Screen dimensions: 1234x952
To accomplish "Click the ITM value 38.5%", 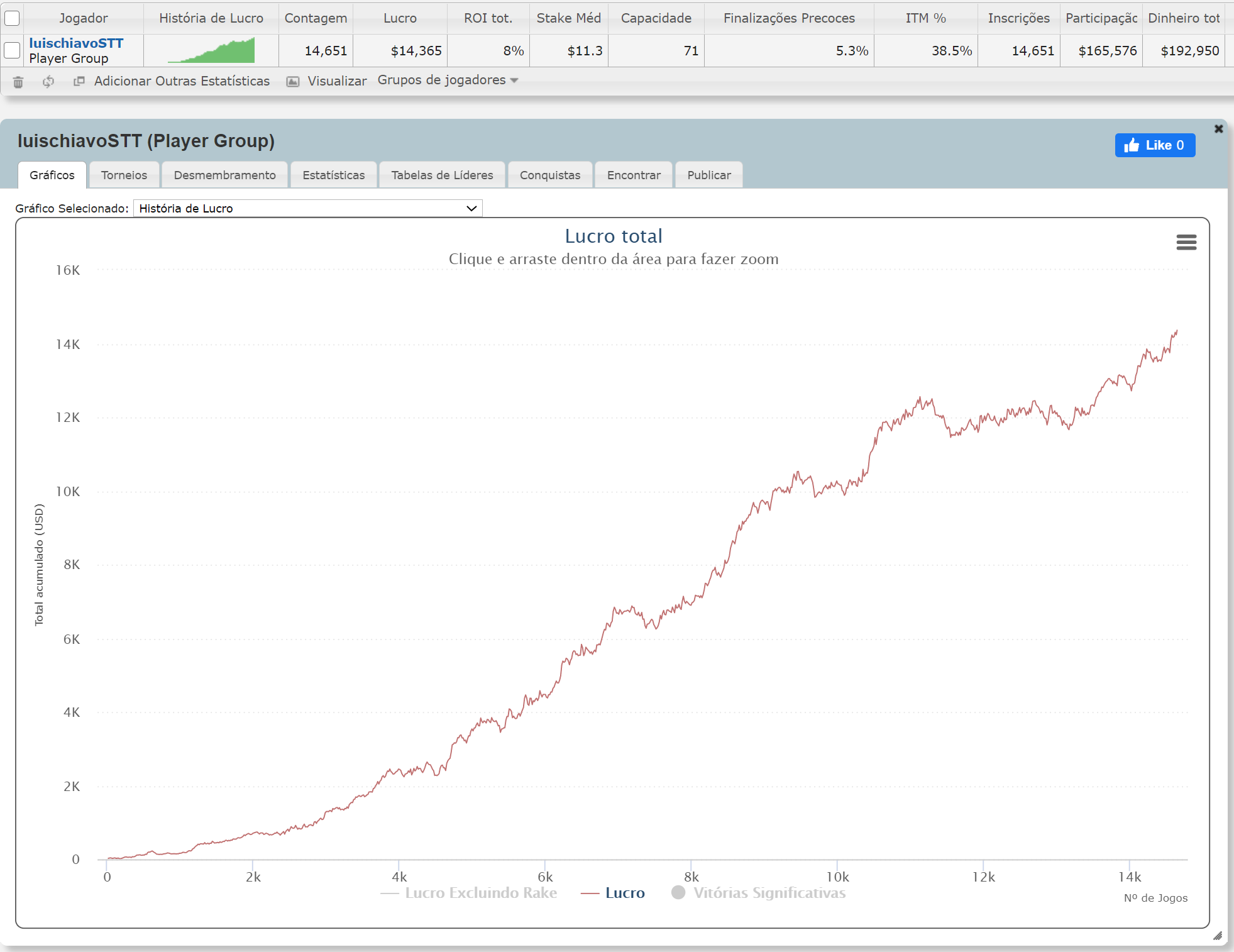I will tap(952, 51).
